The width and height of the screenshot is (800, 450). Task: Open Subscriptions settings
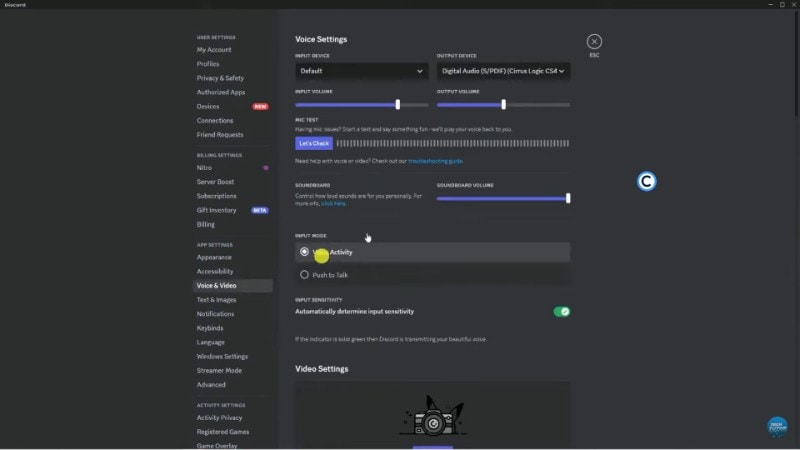216,196
